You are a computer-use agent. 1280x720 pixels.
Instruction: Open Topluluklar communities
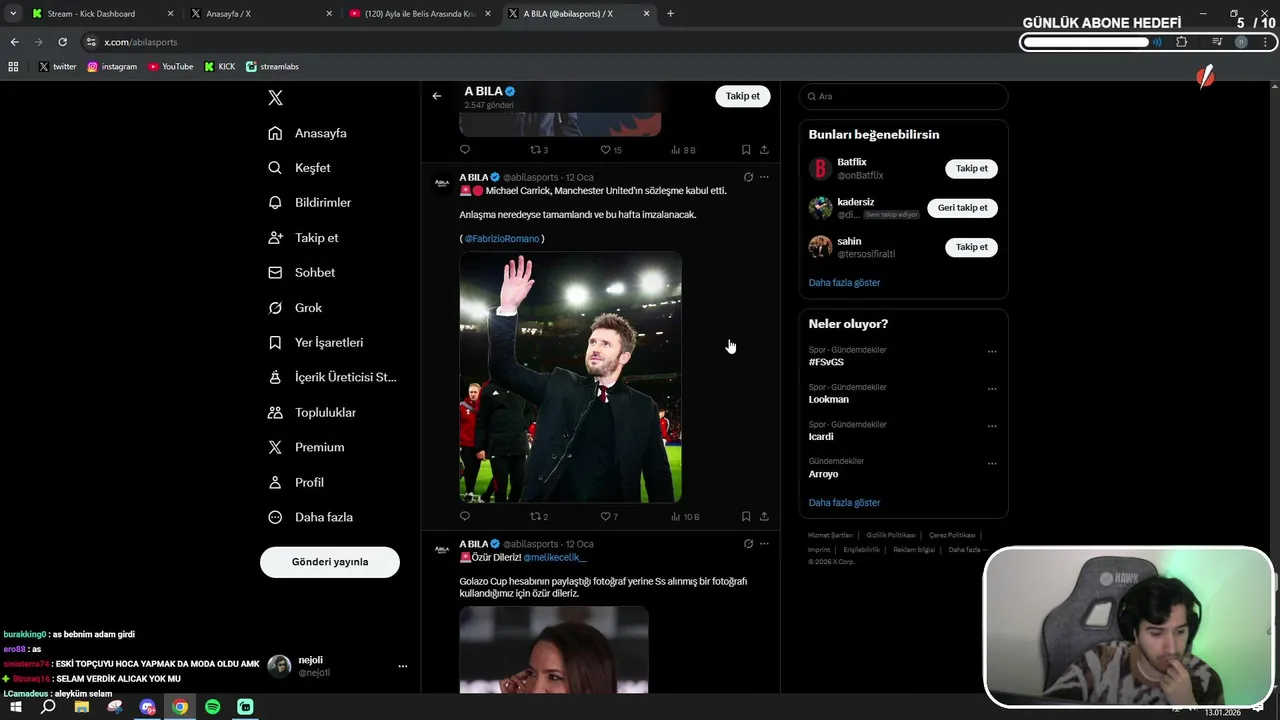coord(311,413)
